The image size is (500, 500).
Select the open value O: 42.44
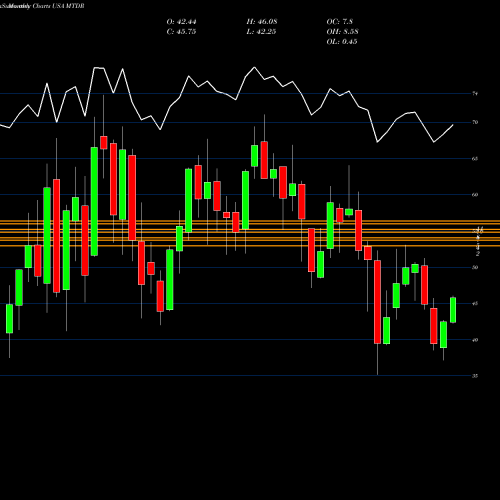[181, 22]
